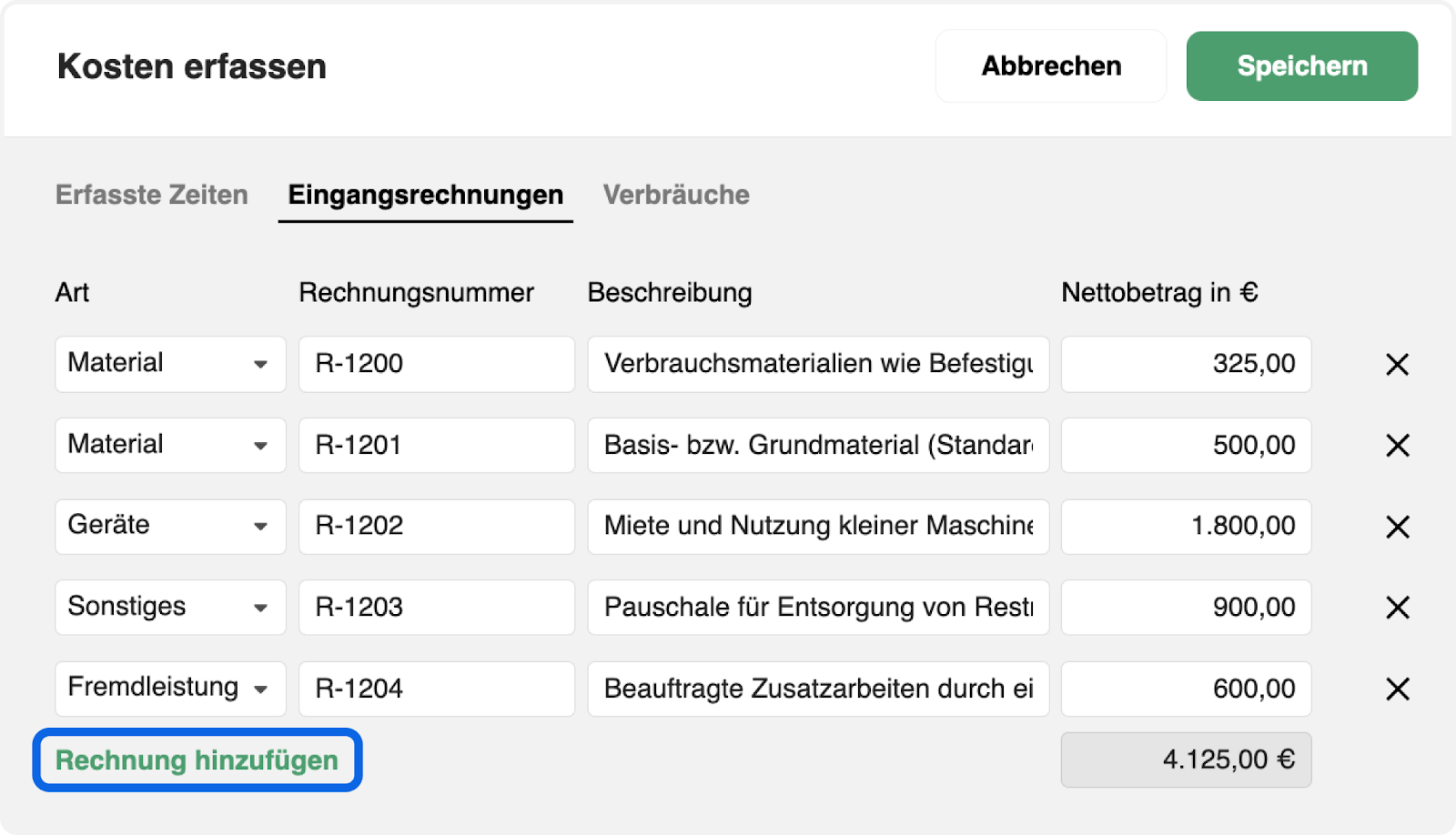Screen dimensions: 1456x835
Task: Expand the Geräte type dropdown
Action: point(170,526)
